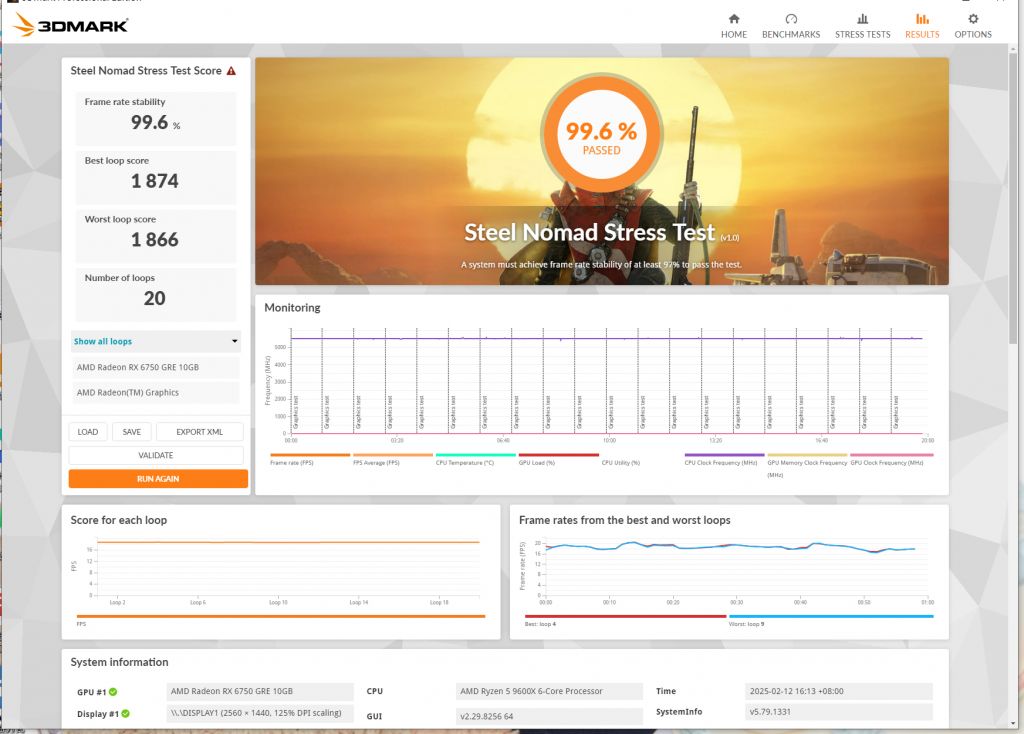Click the green checkmark next to GPU #1

coord(113,692)
